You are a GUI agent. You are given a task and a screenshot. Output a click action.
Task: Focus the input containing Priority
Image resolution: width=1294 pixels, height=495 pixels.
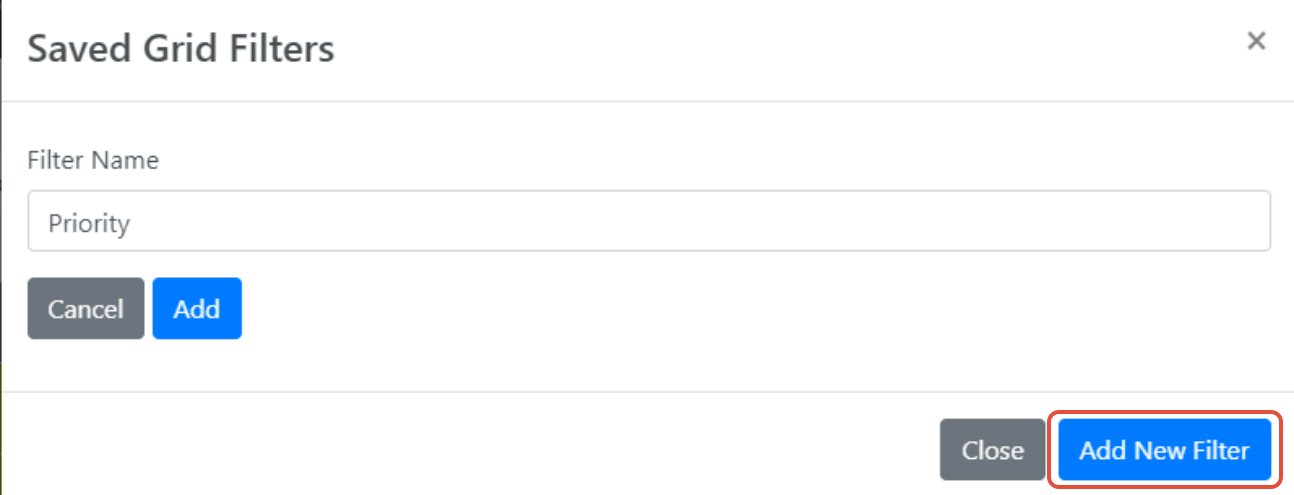click(x=648, y=222)
